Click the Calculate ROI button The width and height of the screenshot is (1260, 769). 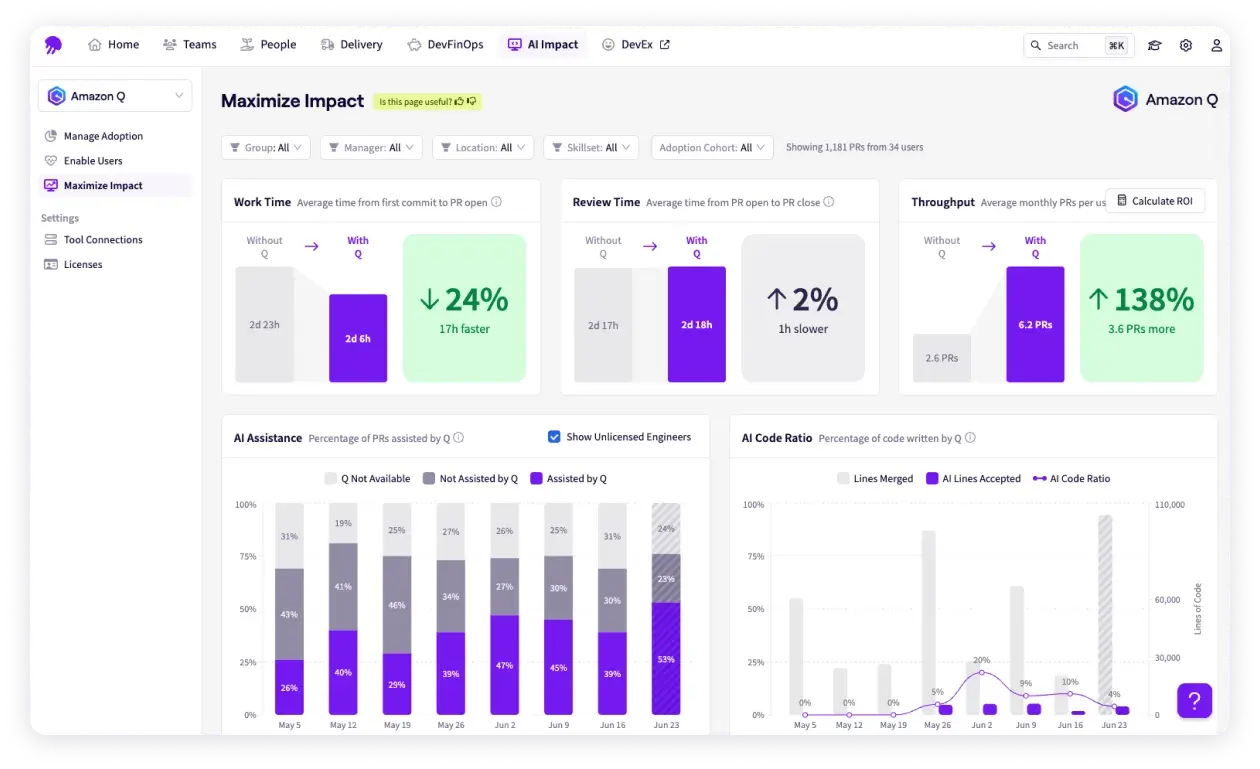[1154, 201]
